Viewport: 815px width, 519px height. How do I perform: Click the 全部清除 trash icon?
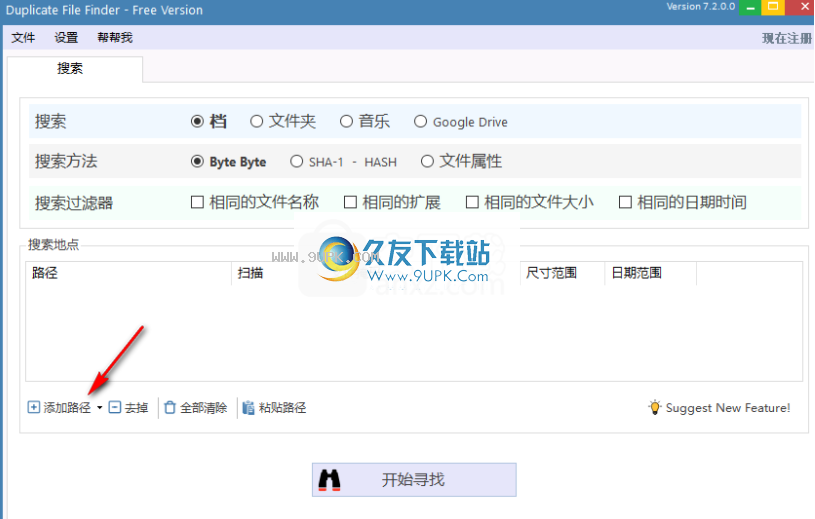170,407
